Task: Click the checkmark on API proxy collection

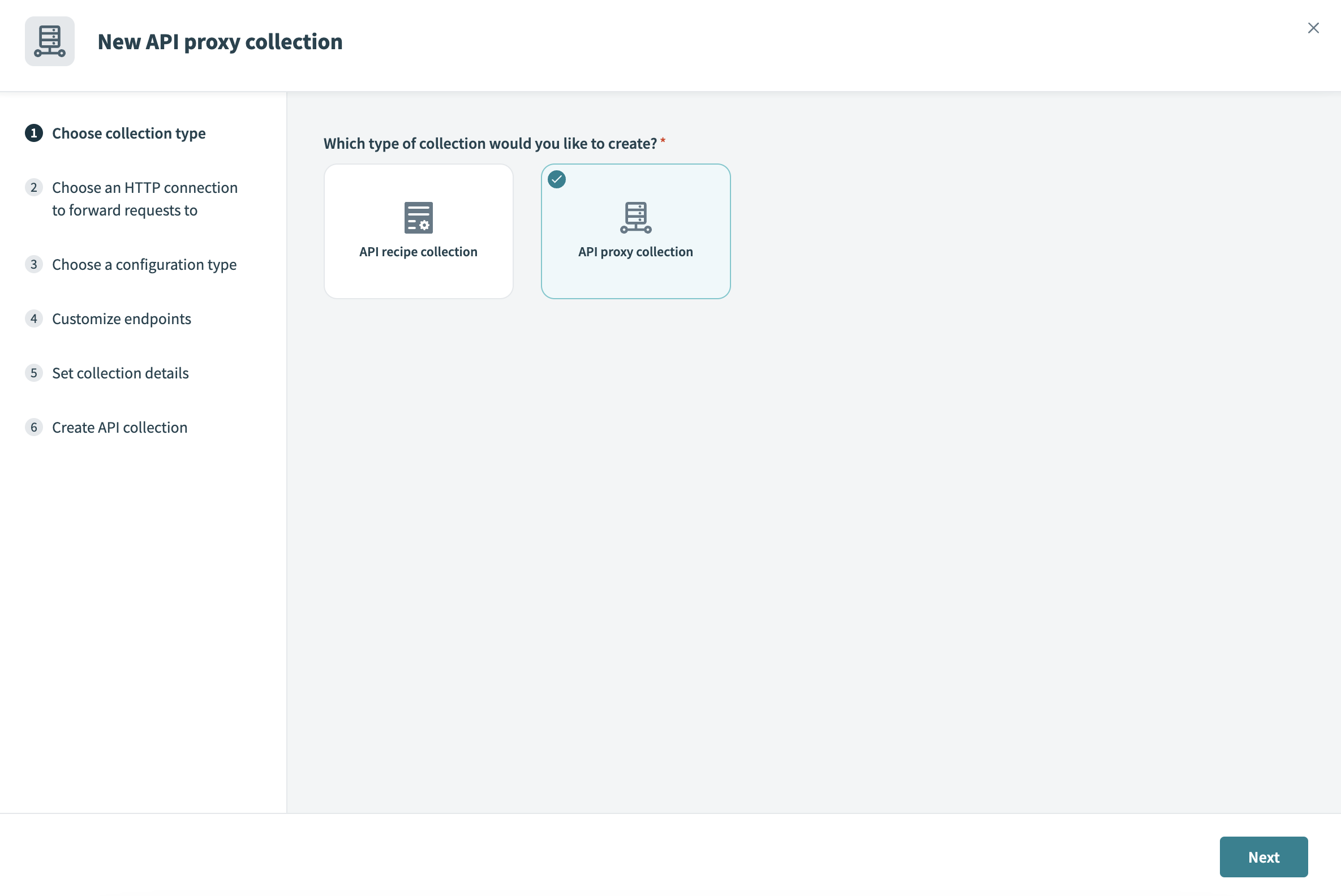Action: point(557,179)
